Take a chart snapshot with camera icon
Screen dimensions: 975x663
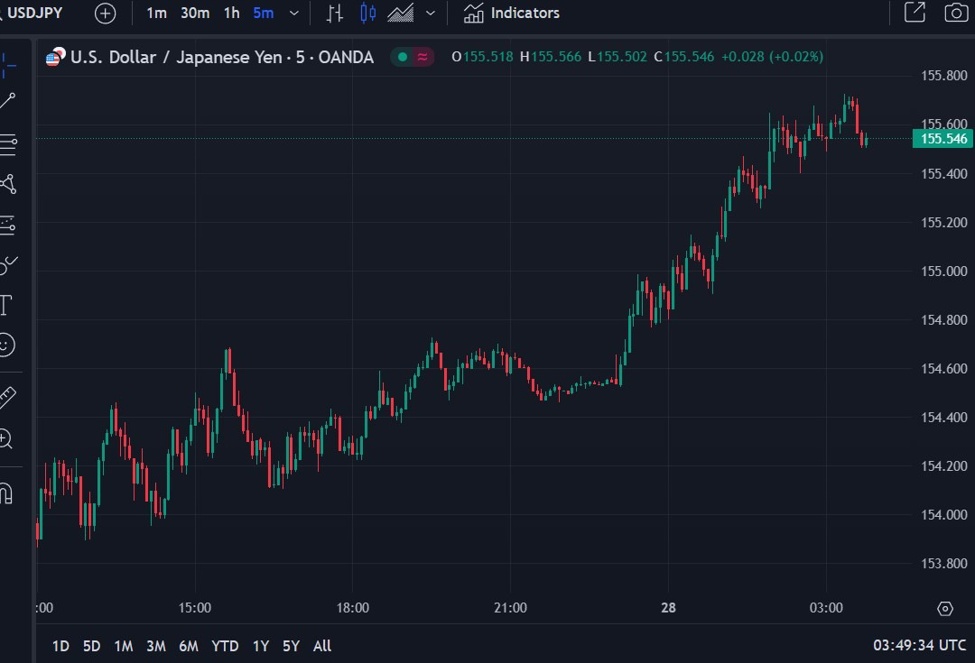tap(956, 13)
